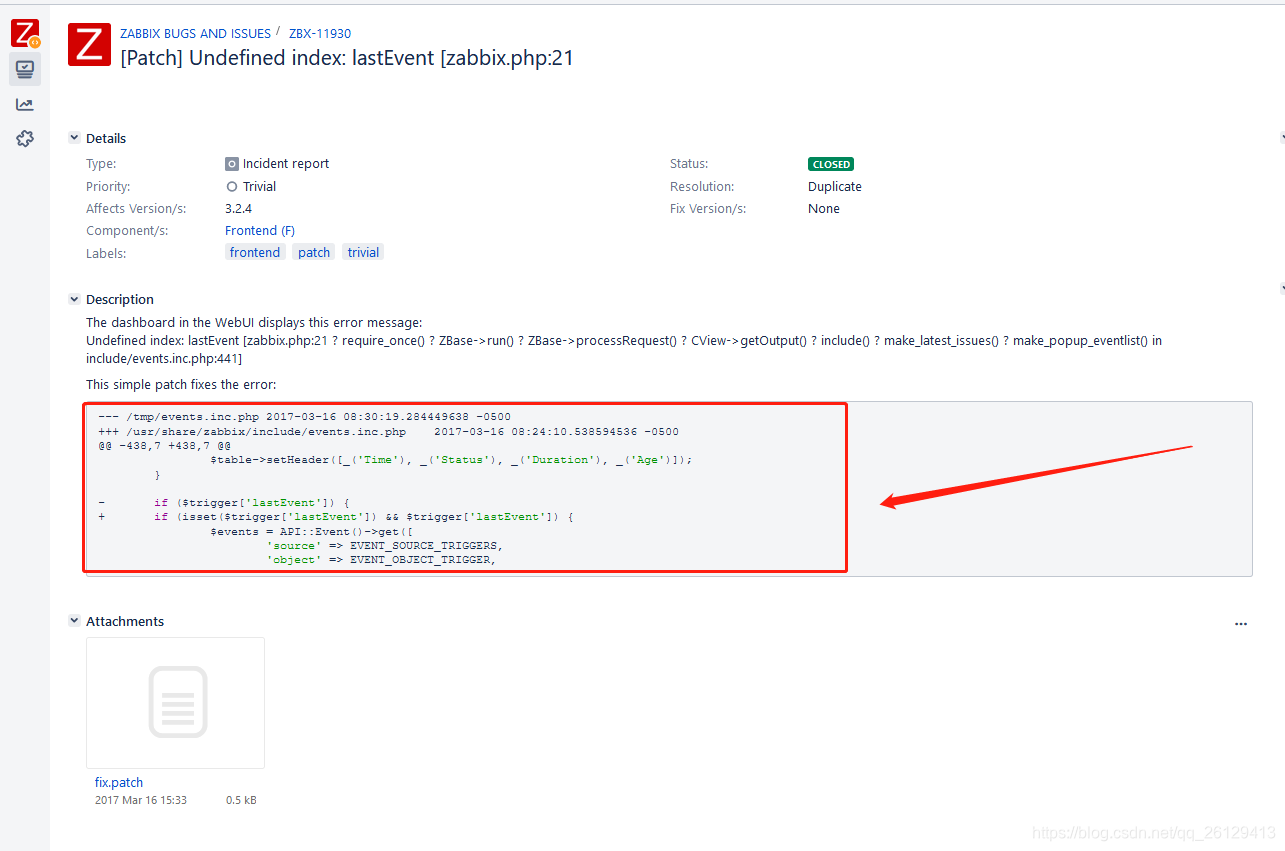This screenshot has width=1285, height=851.
Task: Click the Duplicate resolution value
Action: [835, 187]
